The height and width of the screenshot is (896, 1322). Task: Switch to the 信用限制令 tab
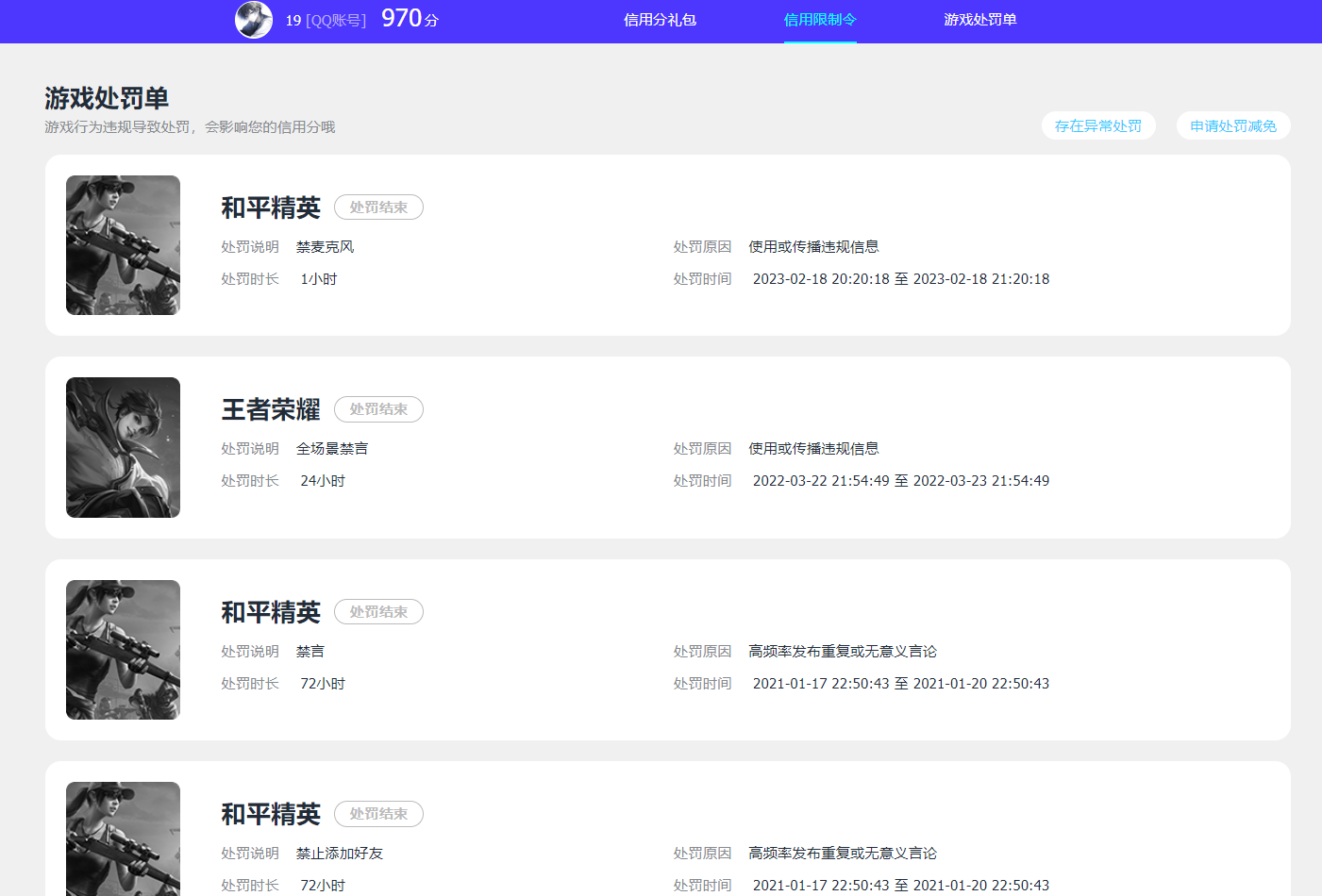(820, 20)
